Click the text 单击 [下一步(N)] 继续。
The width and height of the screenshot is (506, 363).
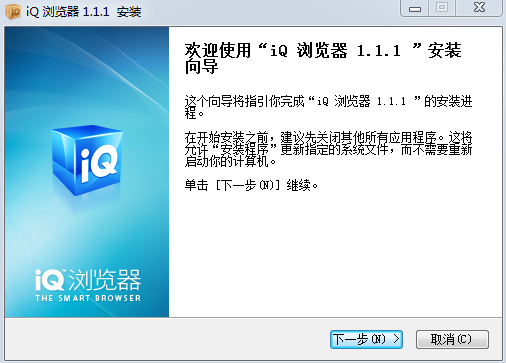click(251, 185)
